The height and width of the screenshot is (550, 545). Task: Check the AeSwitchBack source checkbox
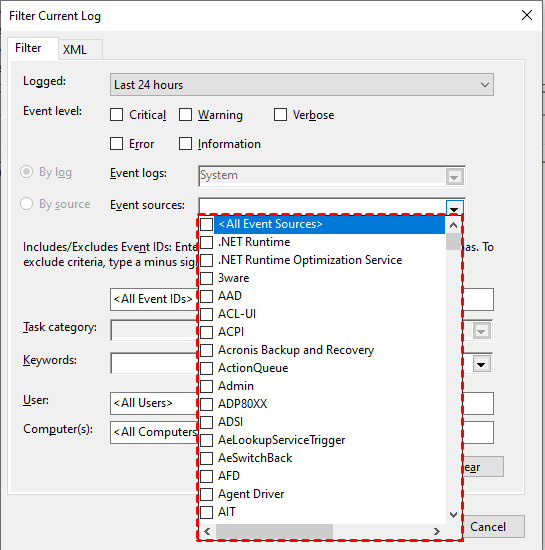pos(207,458)
